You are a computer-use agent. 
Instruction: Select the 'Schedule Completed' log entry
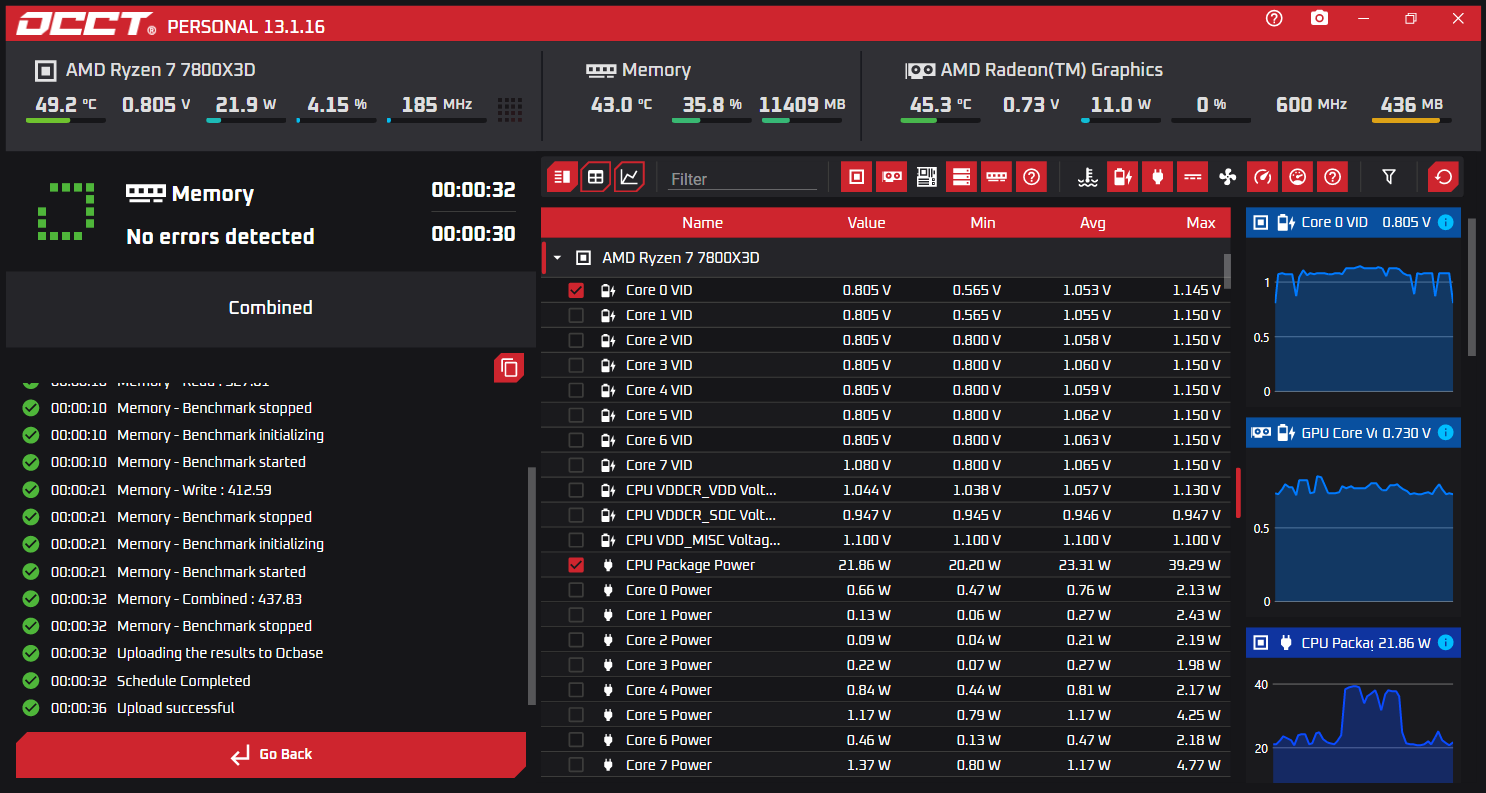click(184, 681)
